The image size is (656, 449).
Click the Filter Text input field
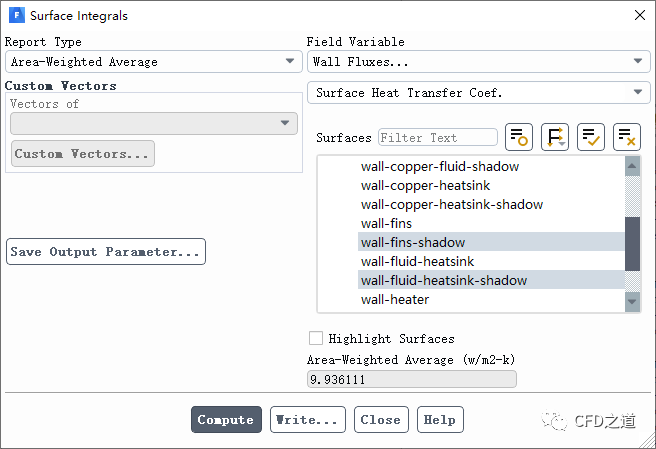coord(437,137)
